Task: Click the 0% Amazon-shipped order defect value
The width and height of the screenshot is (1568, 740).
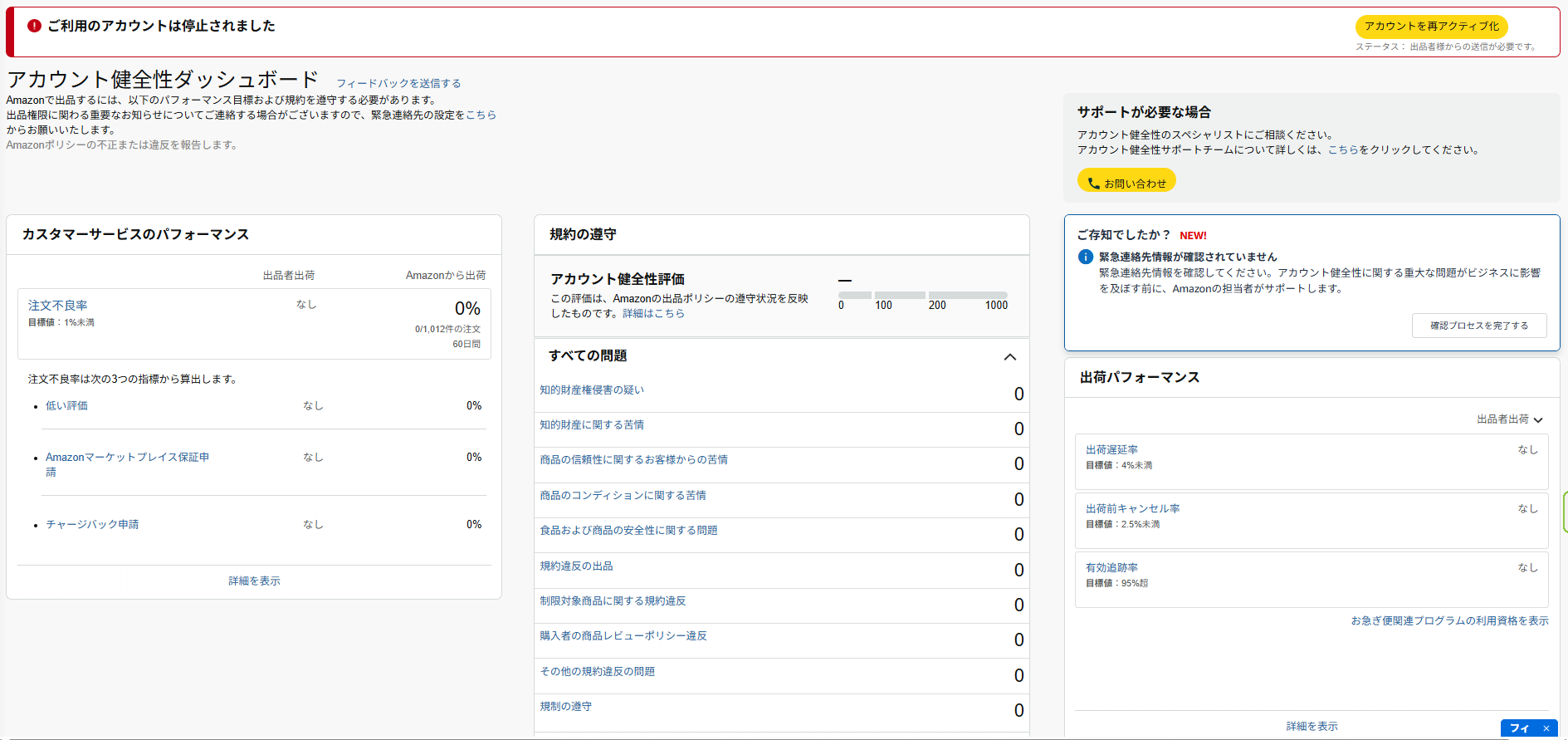Action: [x=467, y=308]
